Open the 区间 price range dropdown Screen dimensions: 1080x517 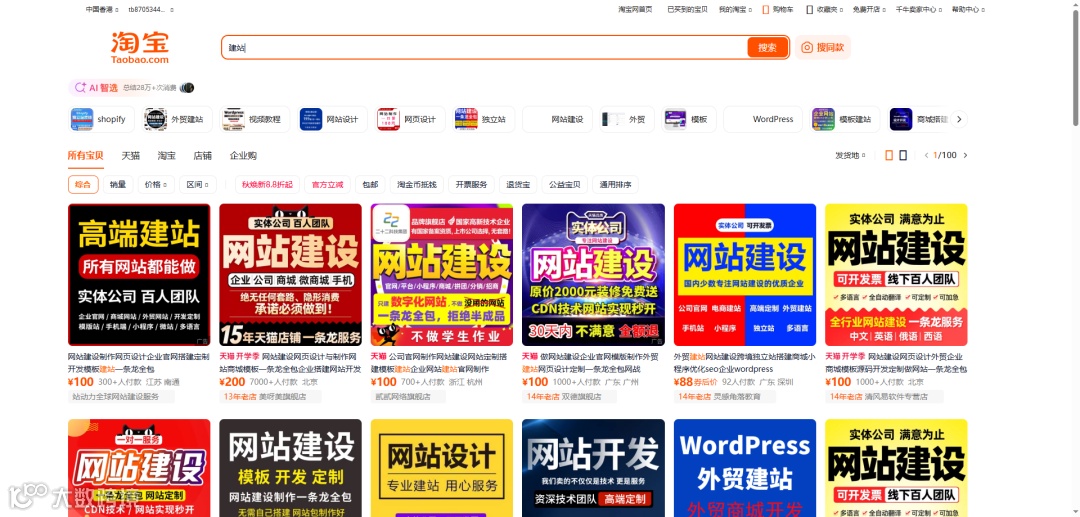[x=197, y=184]
